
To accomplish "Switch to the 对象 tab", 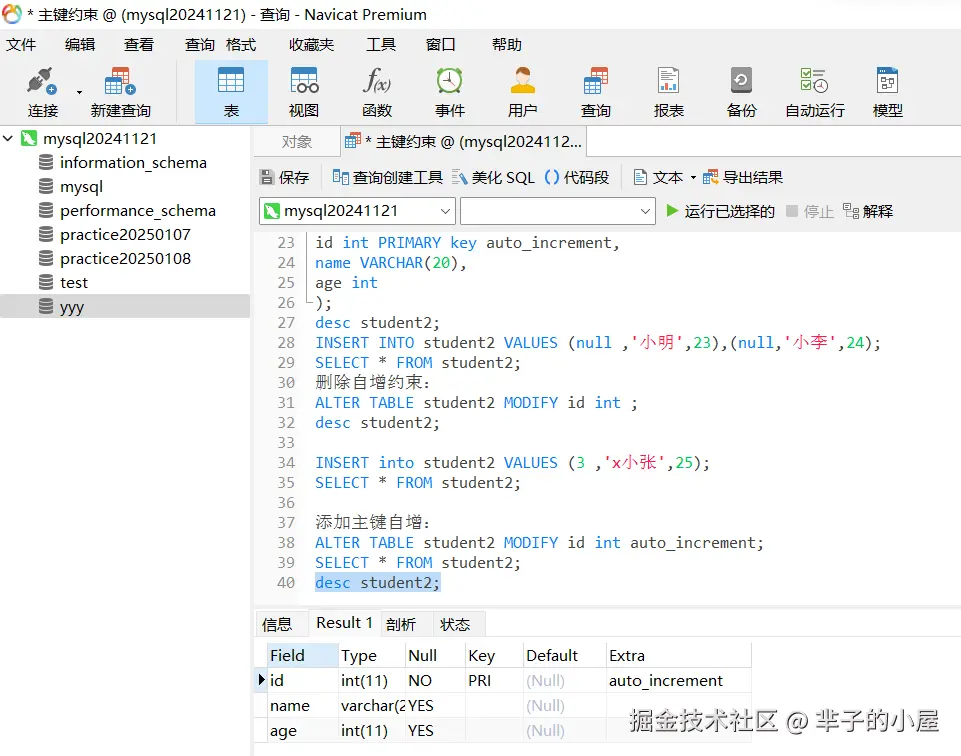I will pyautogui.click(x=297, y=142).
